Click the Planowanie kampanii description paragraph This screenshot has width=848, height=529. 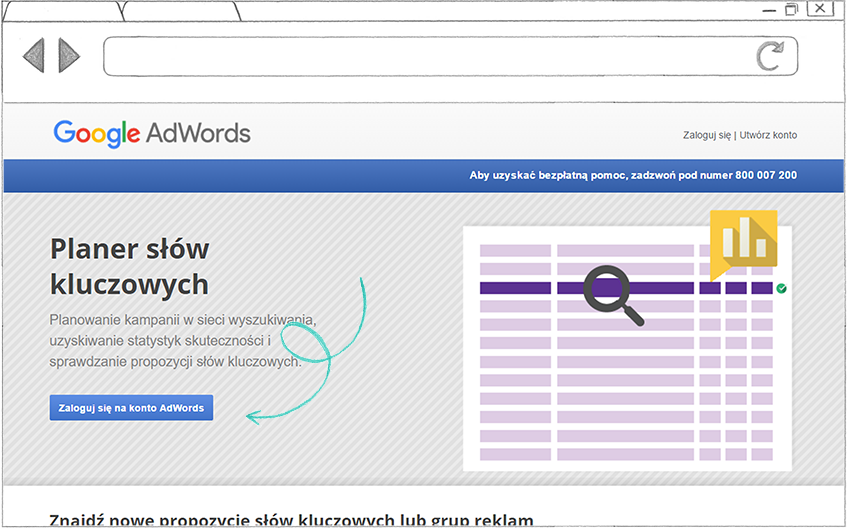[x=183, y=341]
